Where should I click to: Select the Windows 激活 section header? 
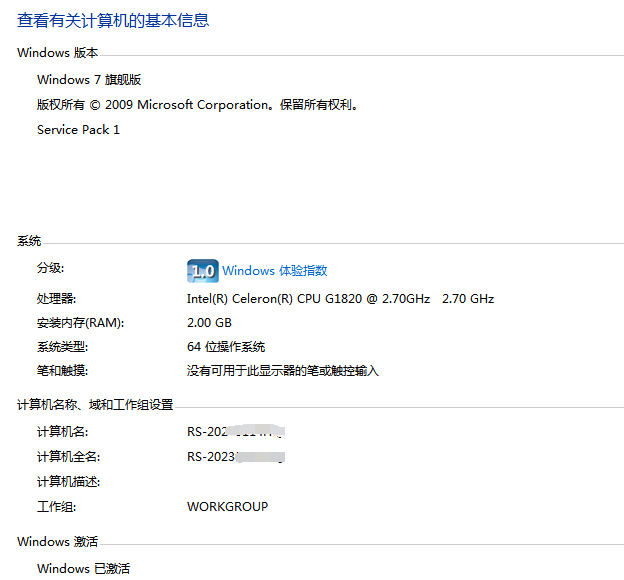[58, 542]
